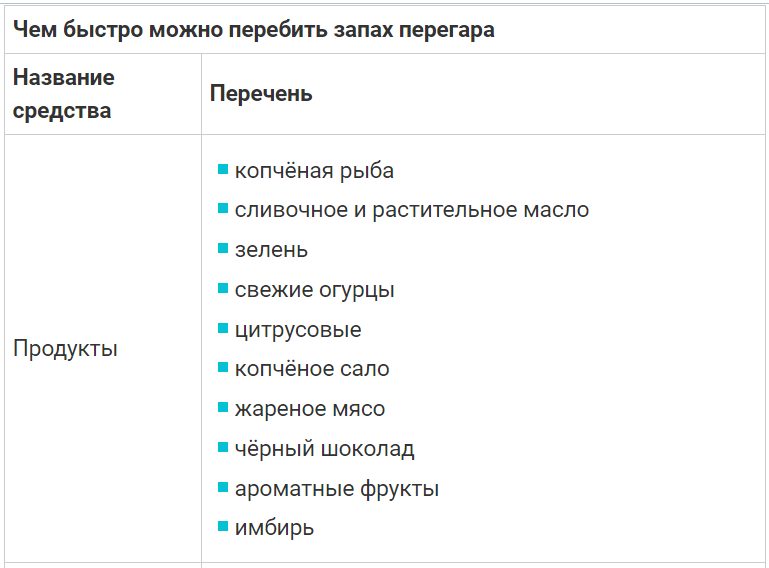Click the "Перечень" column header

coord(261,94)
